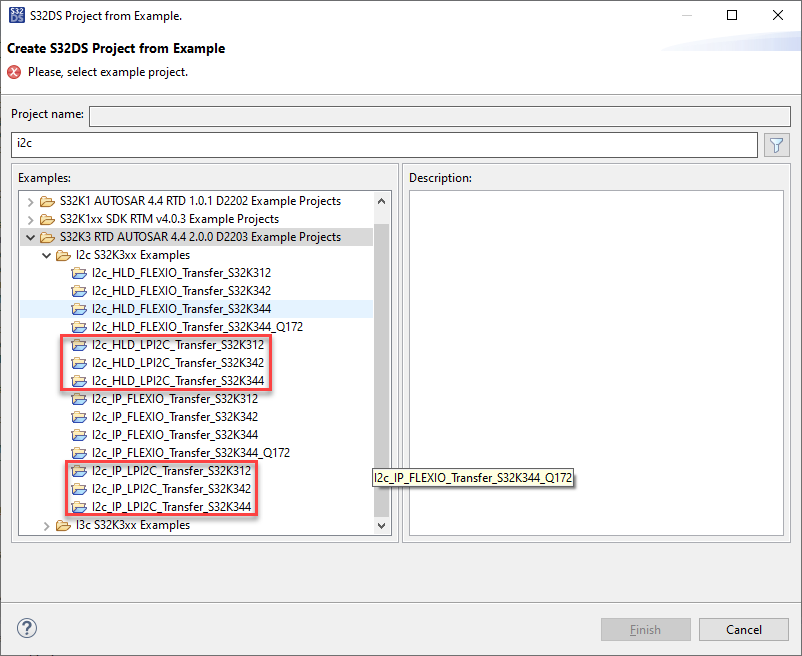The image size is (802, 656).
Task: Click the folder icon next to I3c S32K3xx Examples
Action: 63,525
